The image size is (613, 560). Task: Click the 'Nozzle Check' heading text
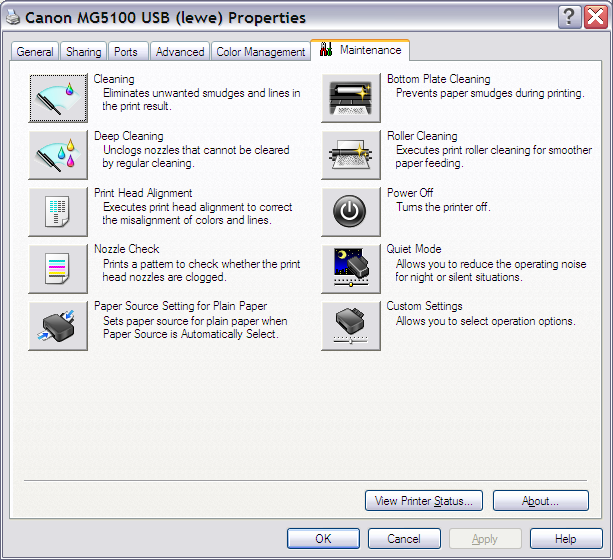[127, 249]
